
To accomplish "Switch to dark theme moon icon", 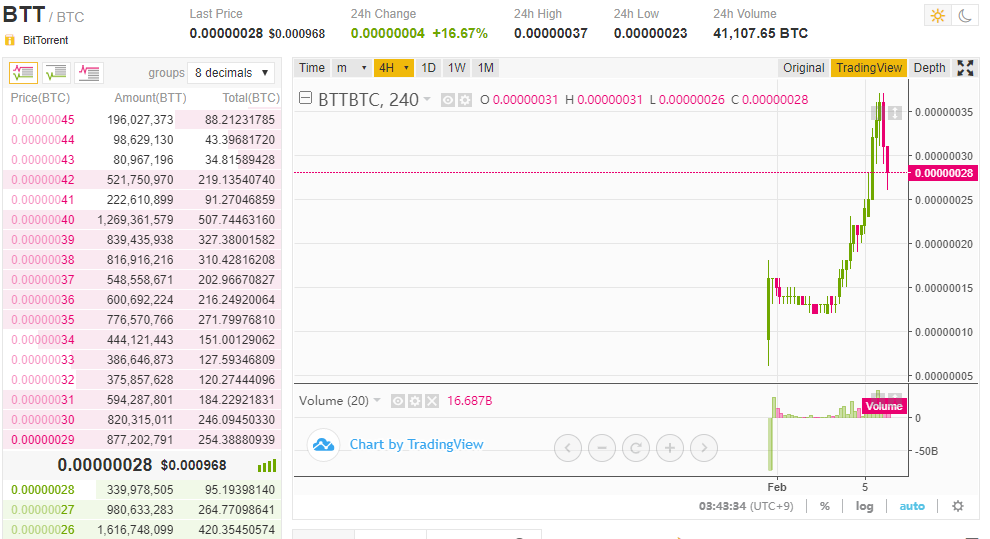I will pyautogui.click(x=964, y=15).
